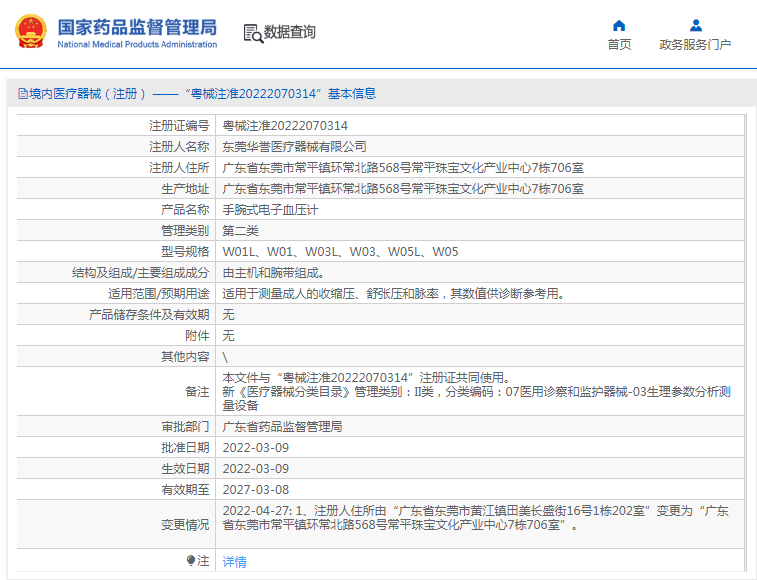Click the 备注 row label
The height and width of the screenshot is (580, 757).
(197, 392)
